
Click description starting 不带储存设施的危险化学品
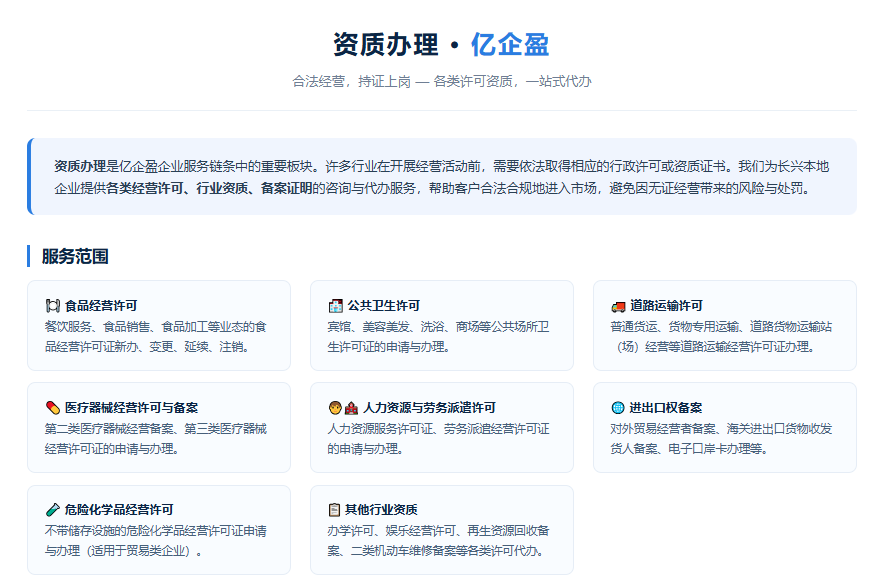coord(156,541)
